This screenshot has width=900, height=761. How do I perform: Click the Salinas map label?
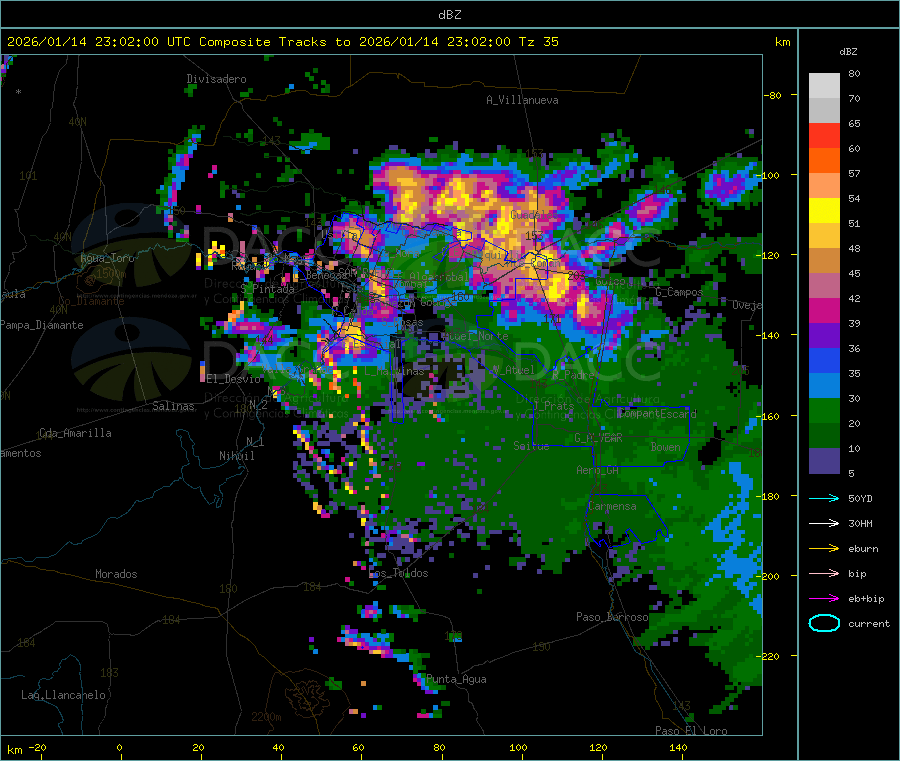[173, 406]
